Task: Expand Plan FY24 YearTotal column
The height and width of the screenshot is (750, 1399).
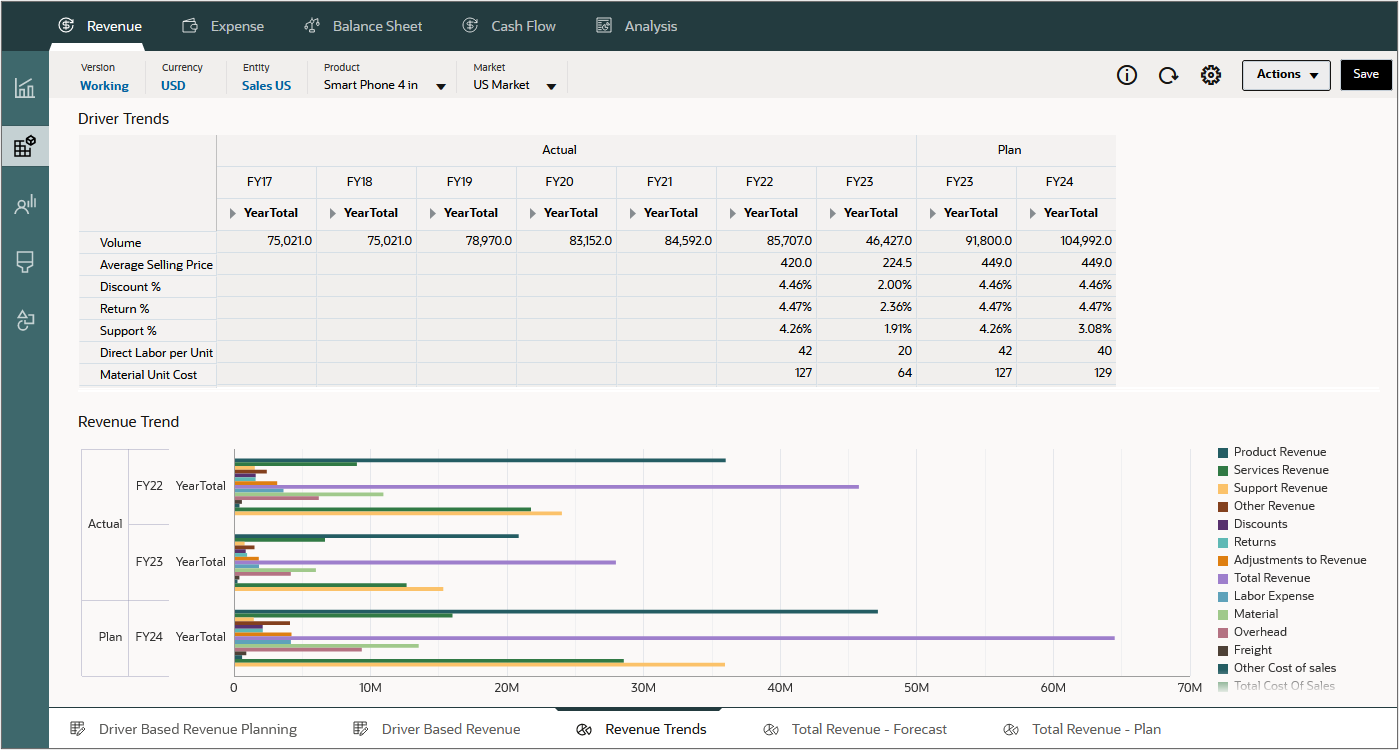Action: 1034,213
